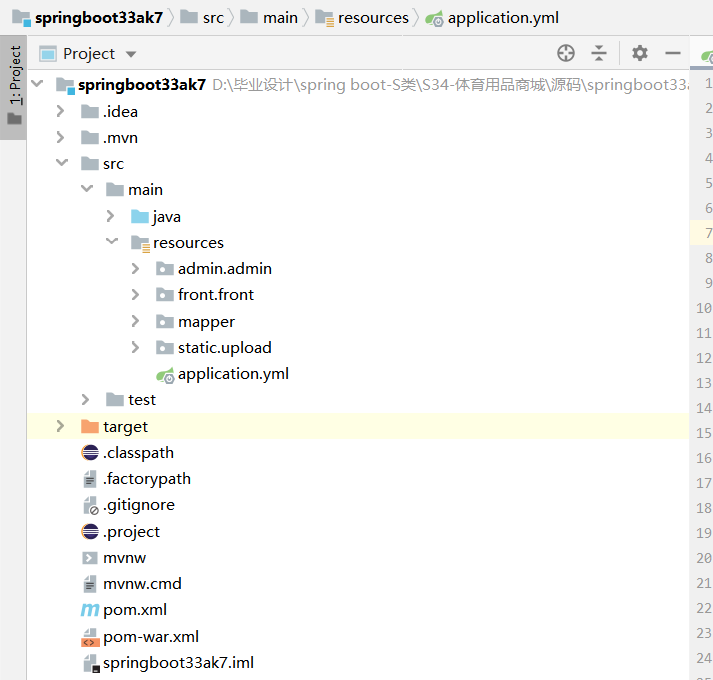The height and width of the screenshot is (680, 713).
Task: Click the .gitignore file icon
Action: click(x=90, y=505)
